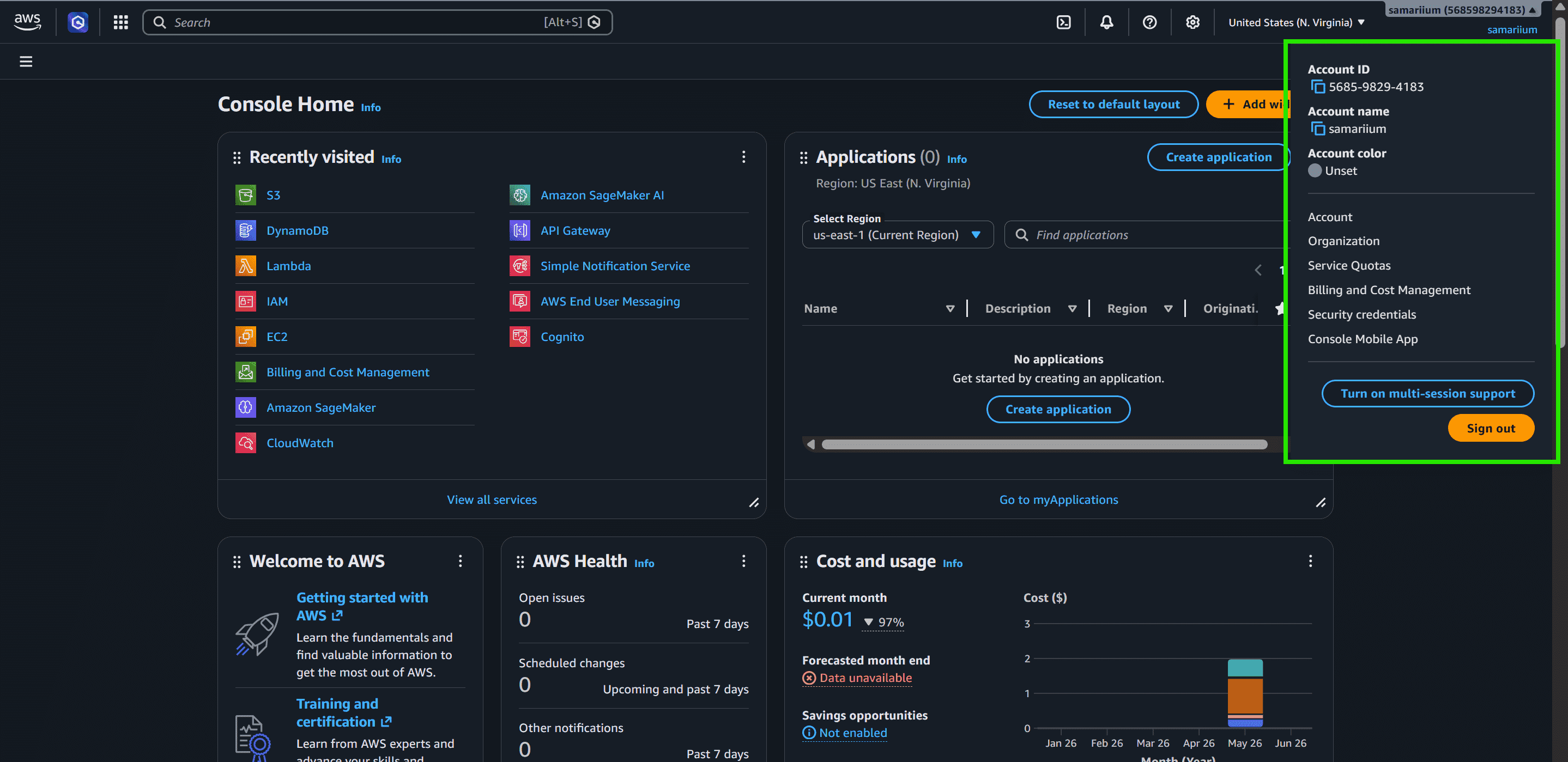Click the Sign out button
This screenshot has height=762, width=1568.
[1491, 428]
